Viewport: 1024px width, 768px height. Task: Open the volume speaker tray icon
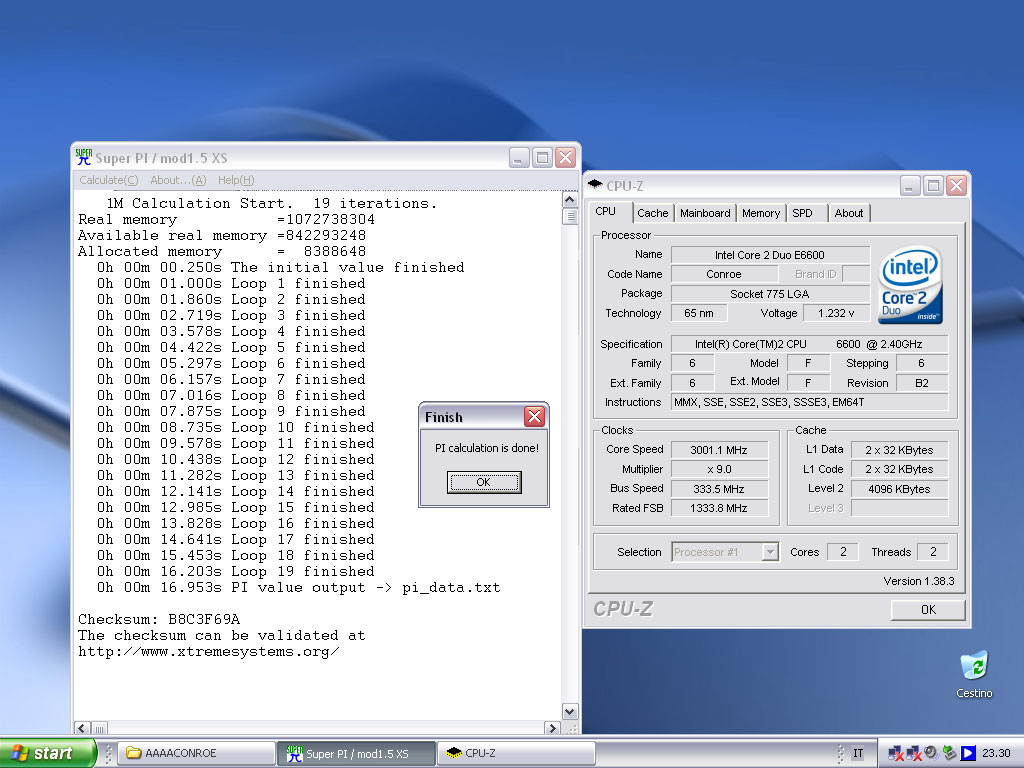pos(931,753)
